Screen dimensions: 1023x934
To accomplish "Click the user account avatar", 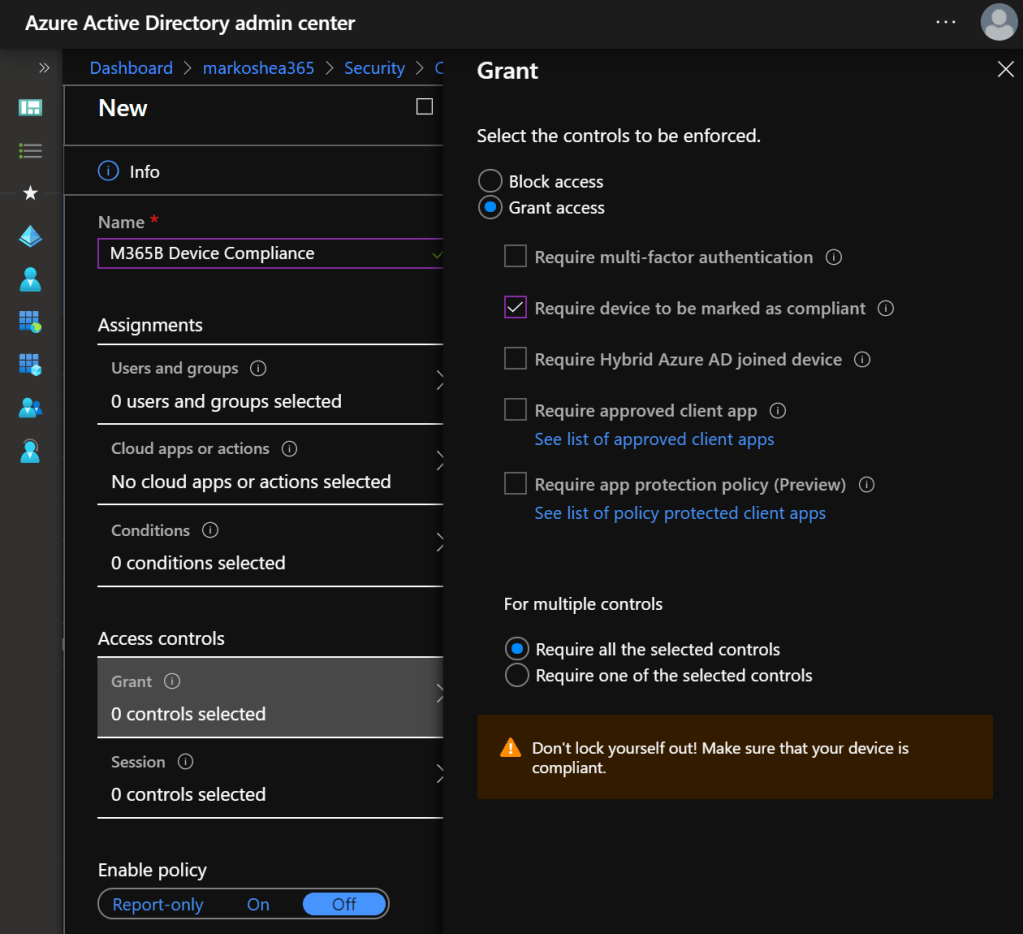I will [x=999, y=22].
